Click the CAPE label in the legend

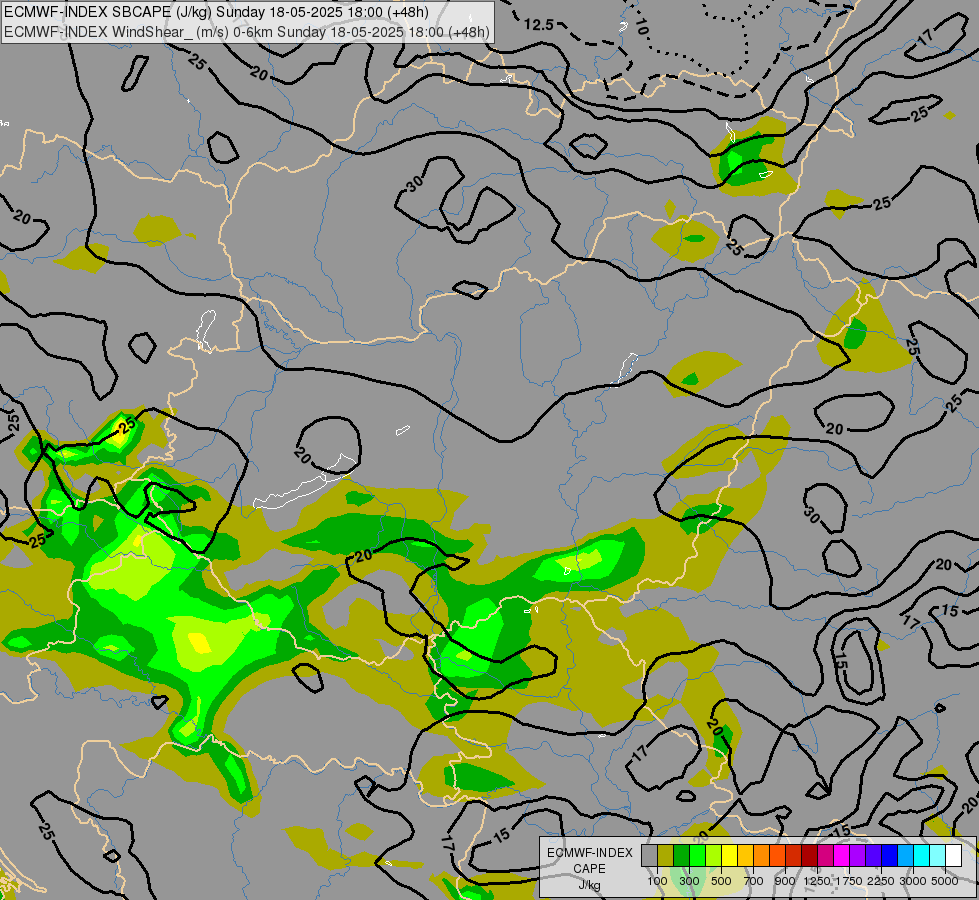pyautogui.click(x=589, y=869)
